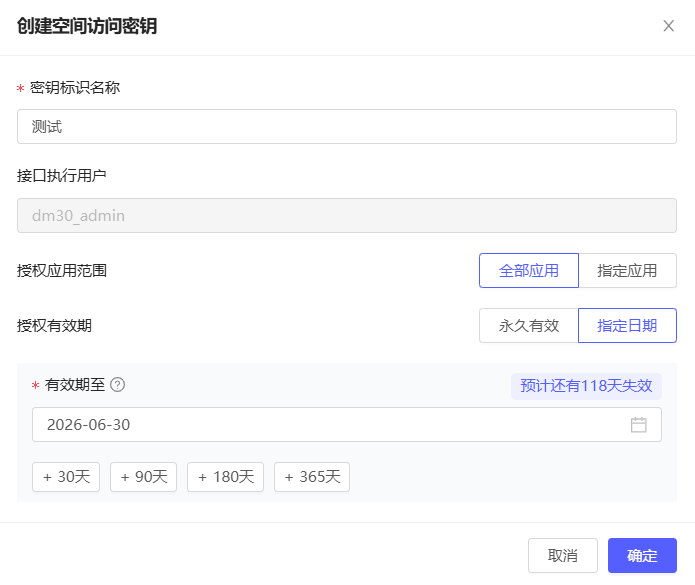Open the 2026-06-30 date picker field
This screenshot has width=695, height=585.
pyautogui.click(x=330, y=425)
